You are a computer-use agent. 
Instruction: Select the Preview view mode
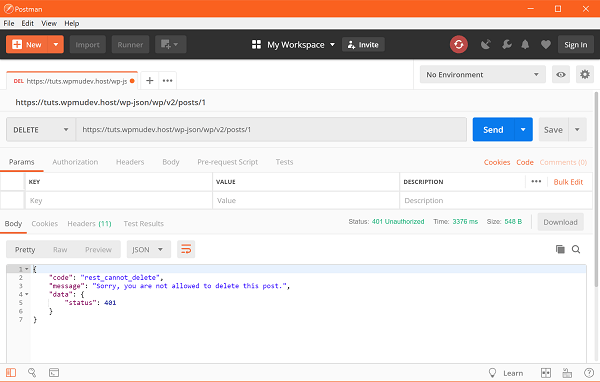[x=98, y=250]
